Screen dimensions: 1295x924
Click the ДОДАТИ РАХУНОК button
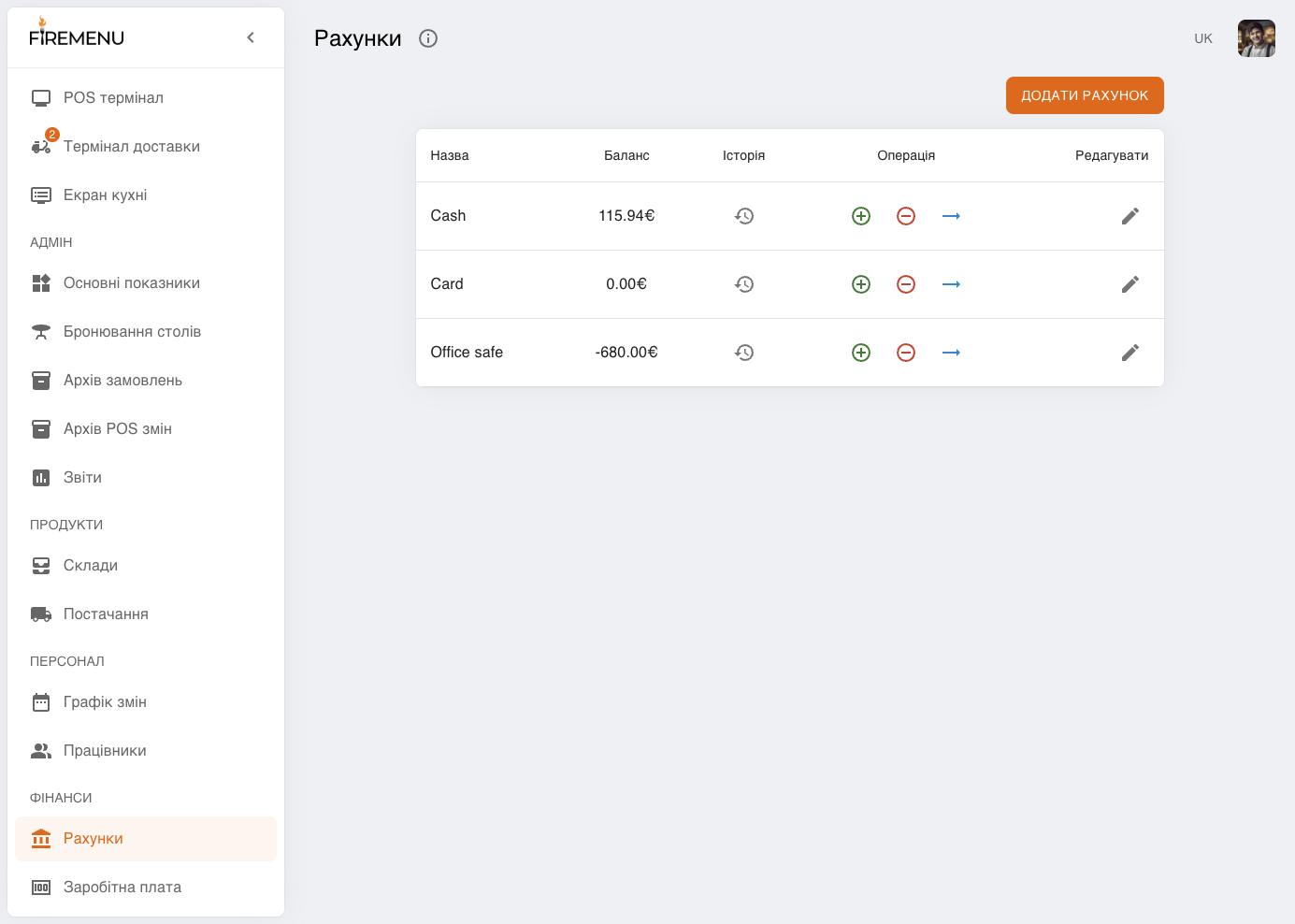pyautogui.click(x=1085, y=95)
